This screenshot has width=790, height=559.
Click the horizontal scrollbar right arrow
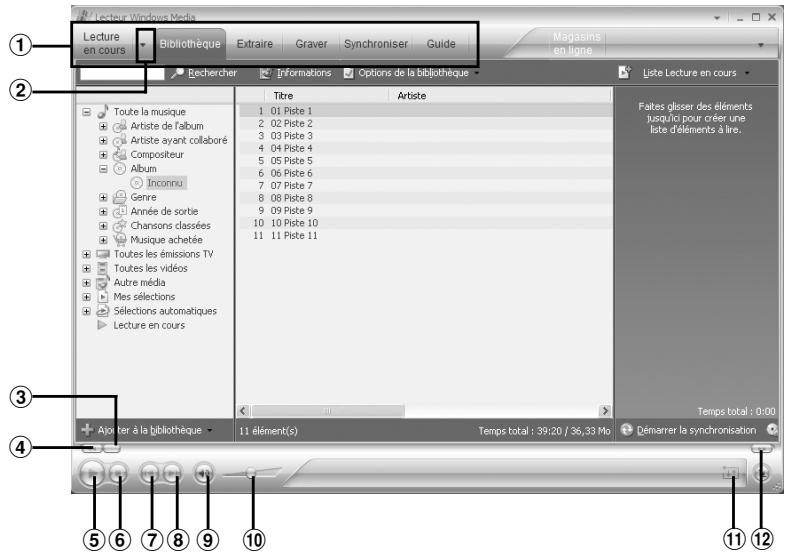pyautogui.click(x=605, y=411)
